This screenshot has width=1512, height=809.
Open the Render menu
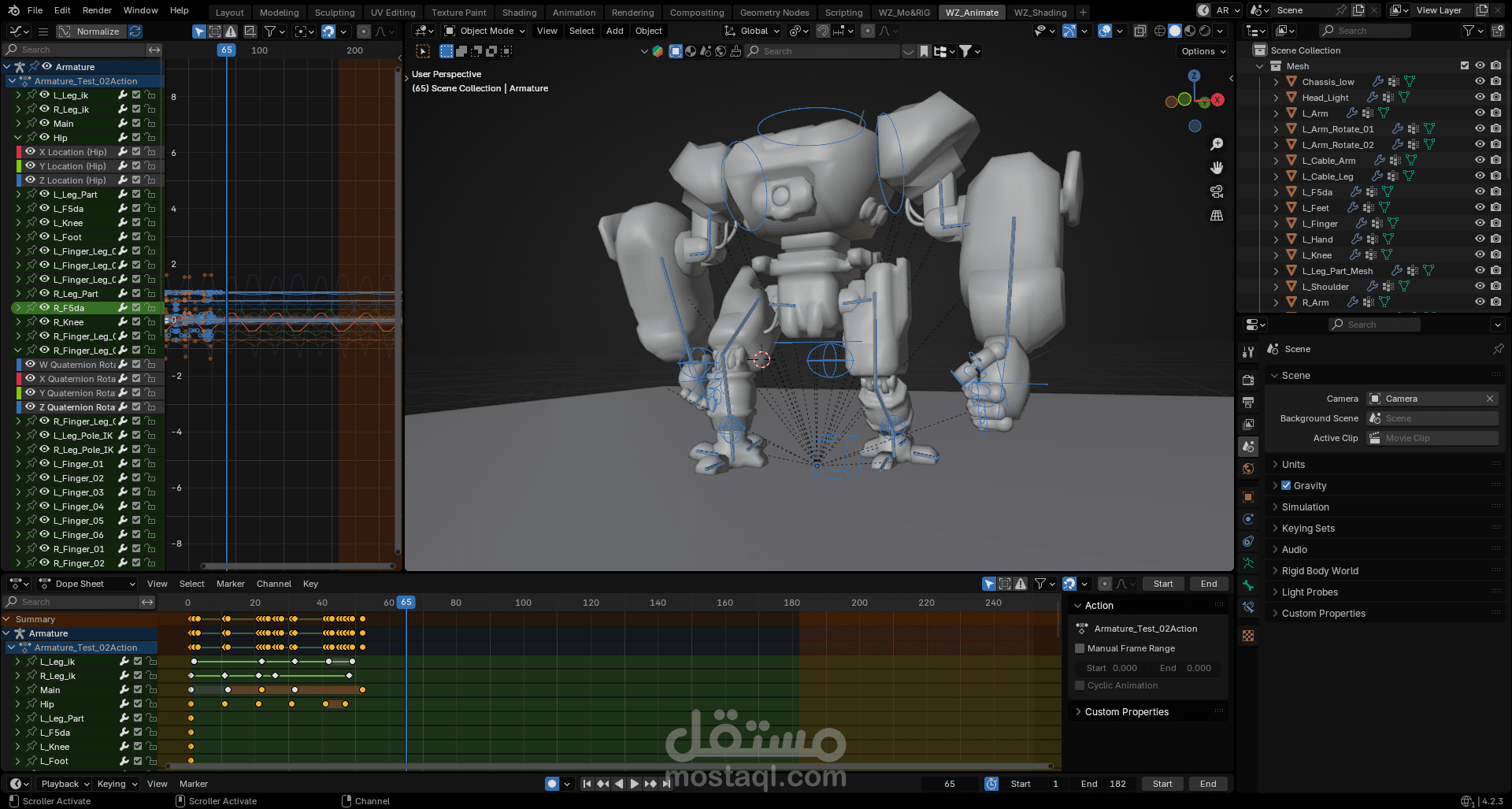(x=97, y=10)
